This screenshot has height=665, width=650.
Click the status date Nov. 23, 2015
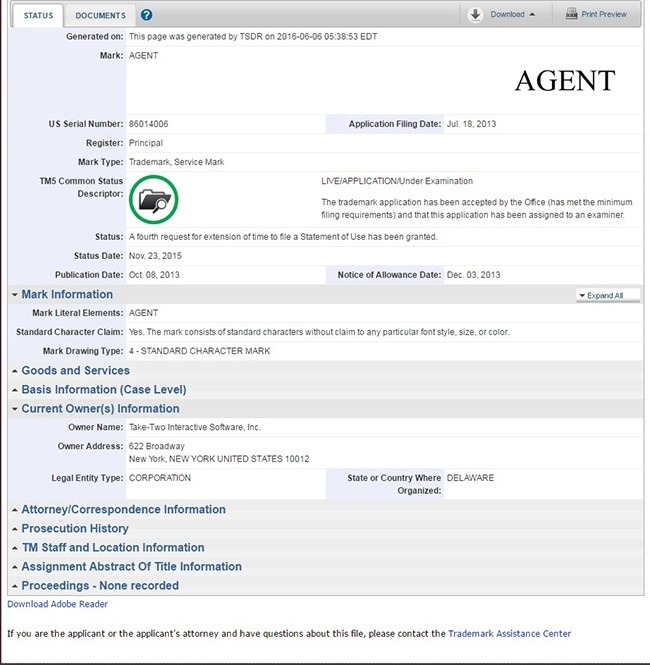[155, 256]
